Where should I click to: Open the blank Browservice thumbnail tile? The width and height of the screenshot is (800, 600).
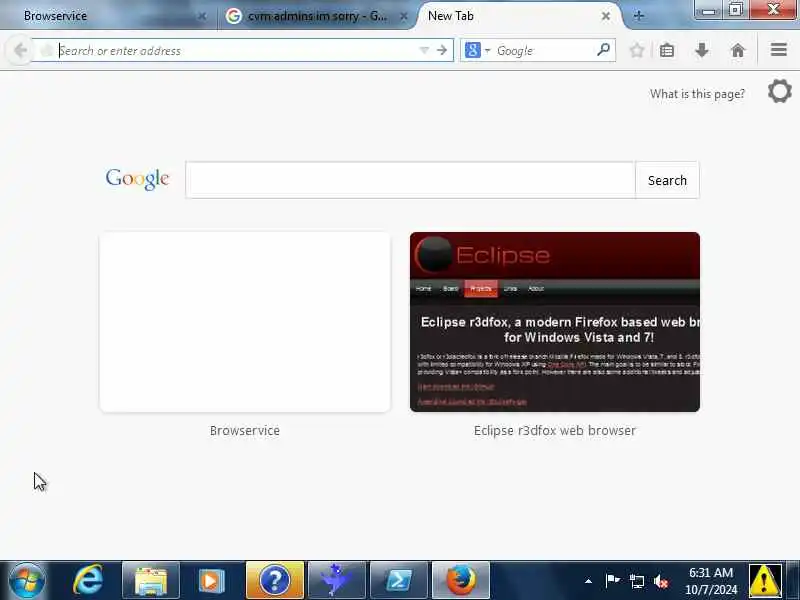(245, 322)
